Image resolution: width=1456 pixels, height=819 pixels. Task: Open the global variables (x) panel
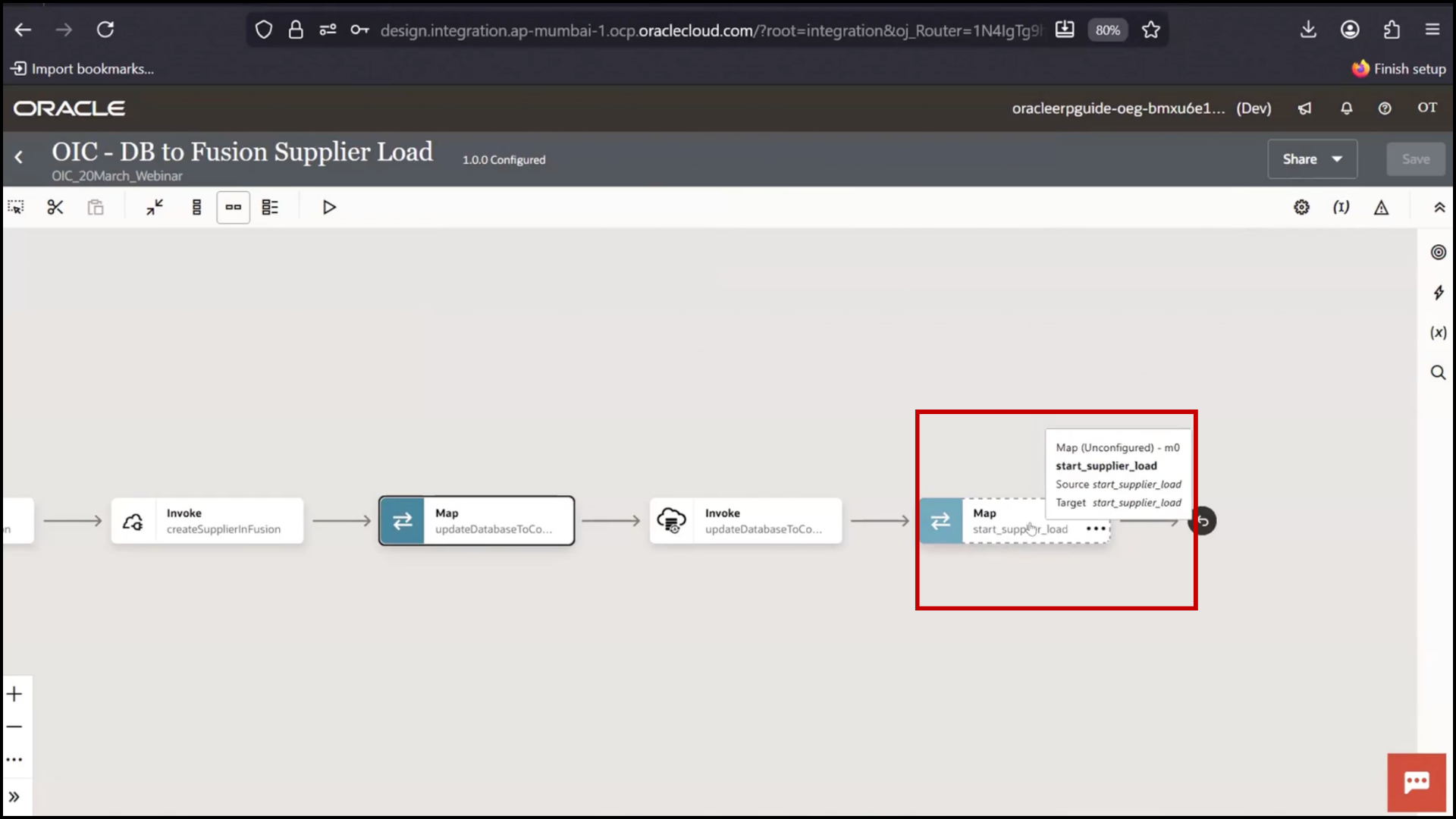(x=1438, y=332)
